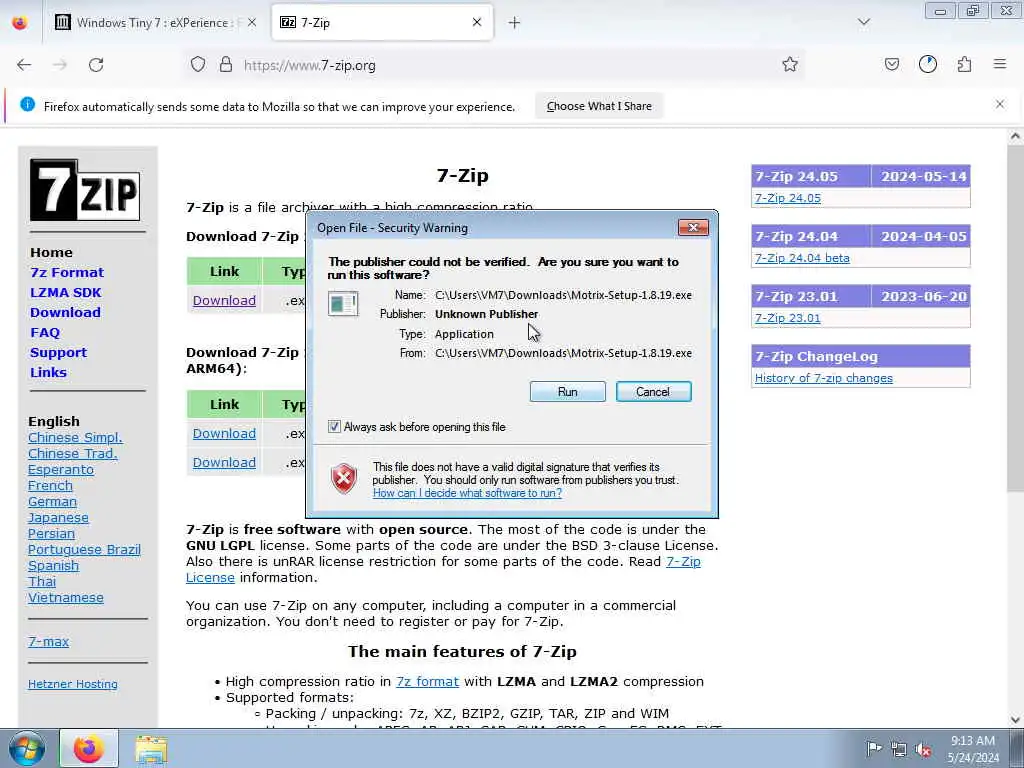
Task: Switch language to Spanish
Action: click(x=54, y=566)
